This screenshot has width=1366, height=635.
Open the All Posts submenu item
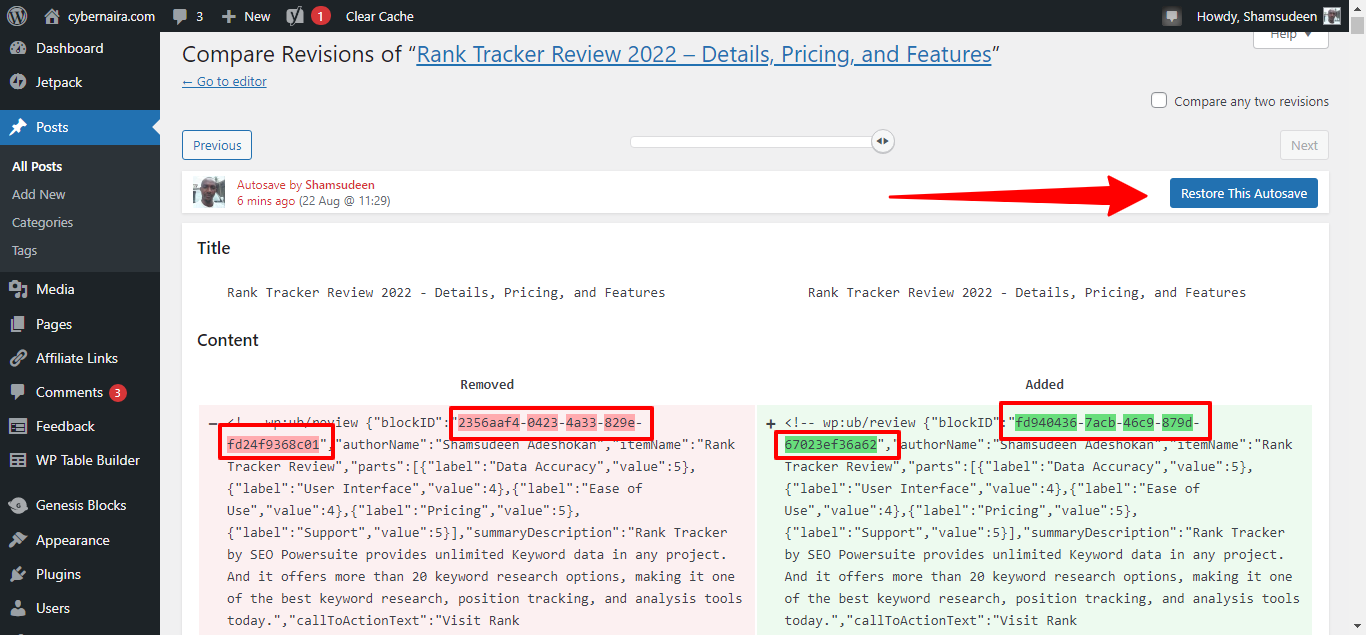(x=37, y=166)
